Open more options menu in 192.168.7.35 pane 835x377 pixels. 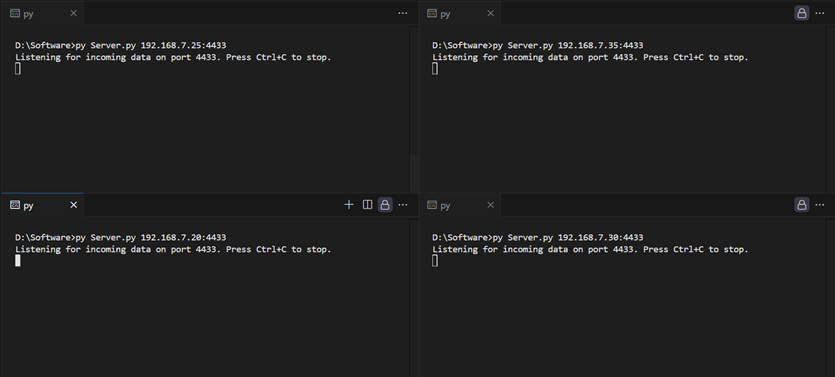[820, 13]
